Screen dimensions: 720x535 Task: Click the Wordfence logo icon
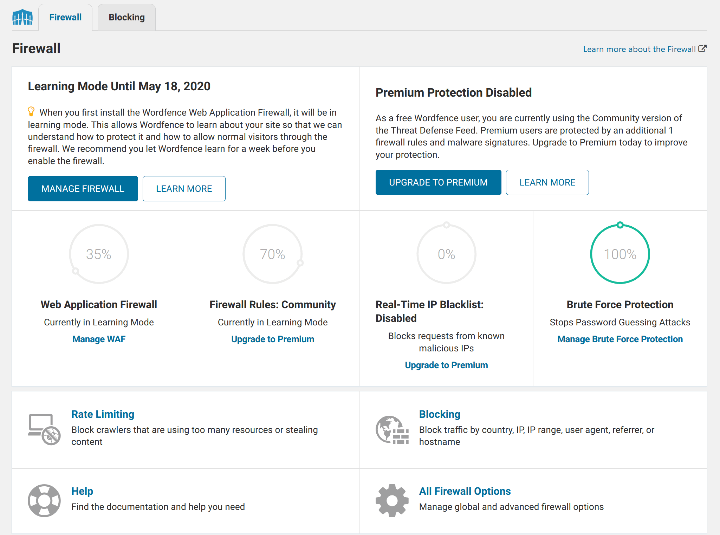22,17
